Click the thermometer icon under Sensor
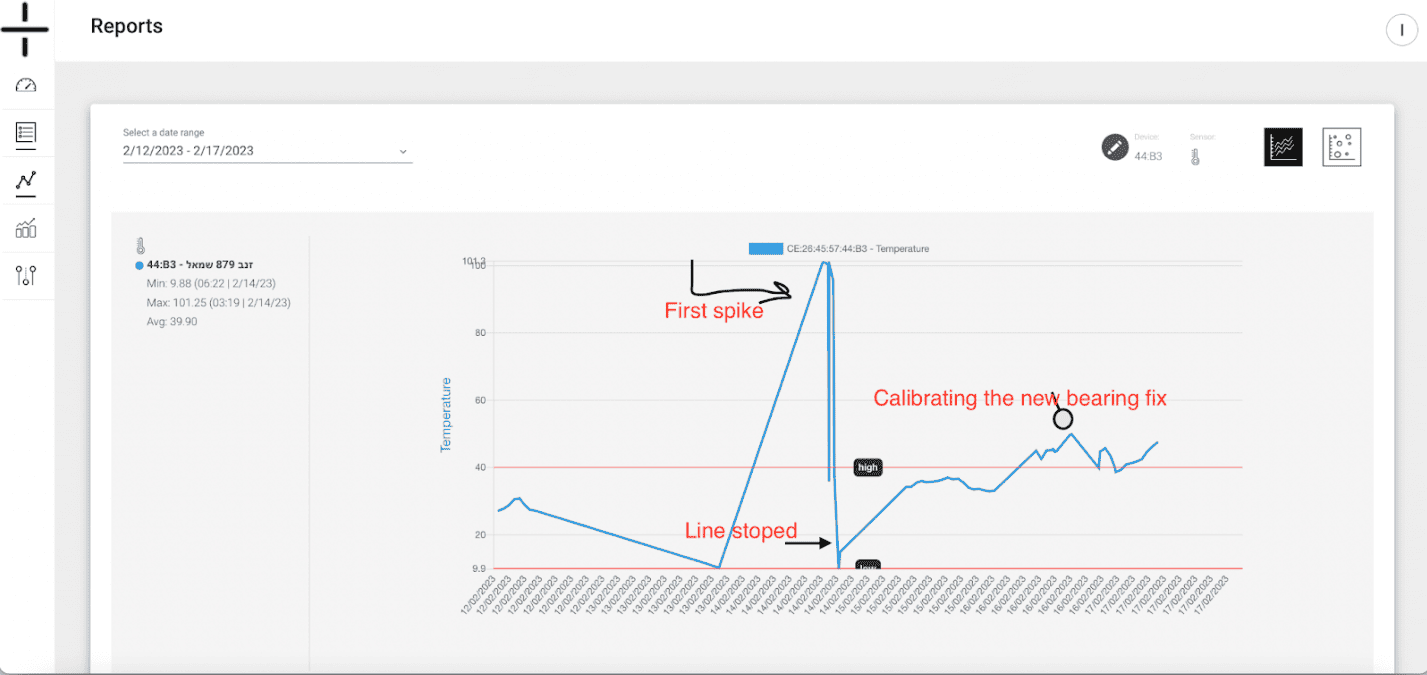The height and width of the screenshot is (675, 1427). point(1195,157)
